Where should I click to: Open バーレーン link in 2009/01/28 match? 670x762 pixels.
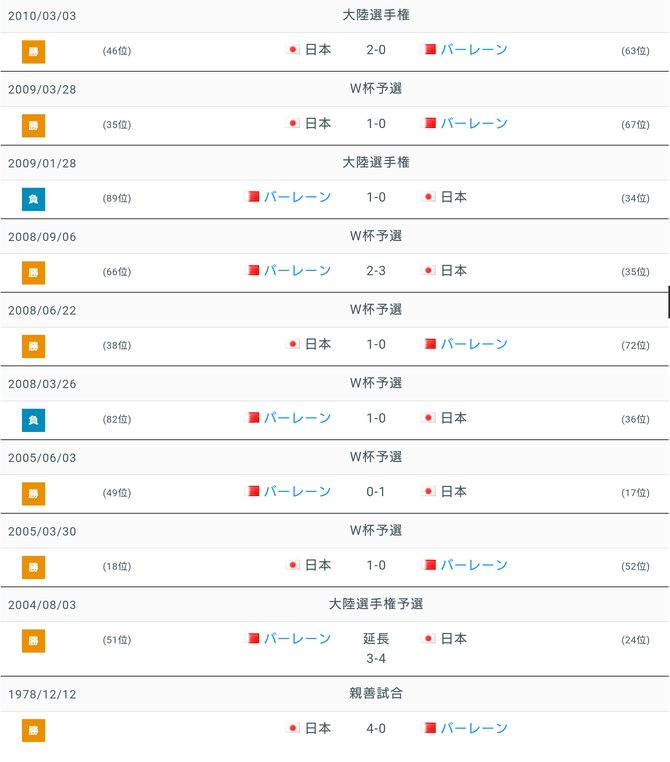pos(297,197)
